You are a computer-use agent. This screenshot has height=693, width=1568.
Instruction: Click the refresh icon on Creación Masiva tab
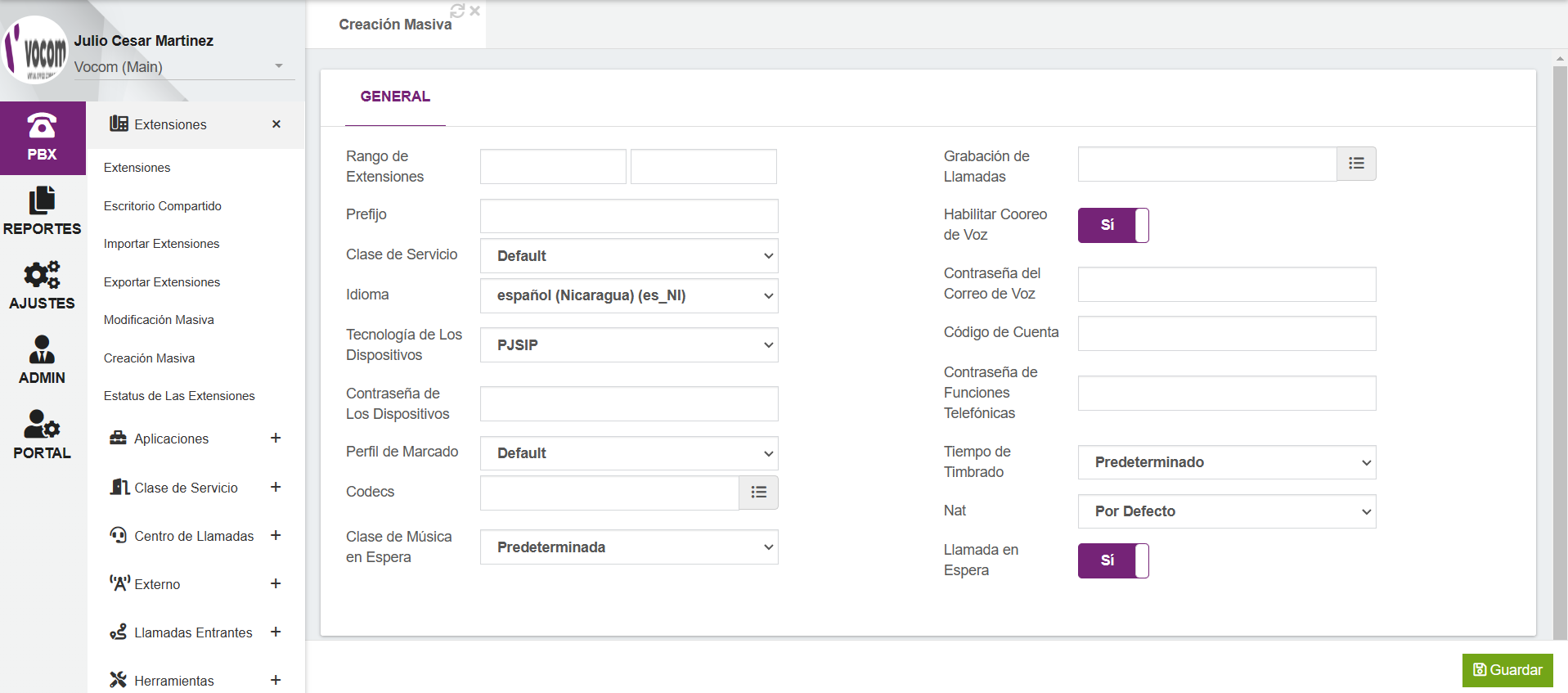[457, 11]
